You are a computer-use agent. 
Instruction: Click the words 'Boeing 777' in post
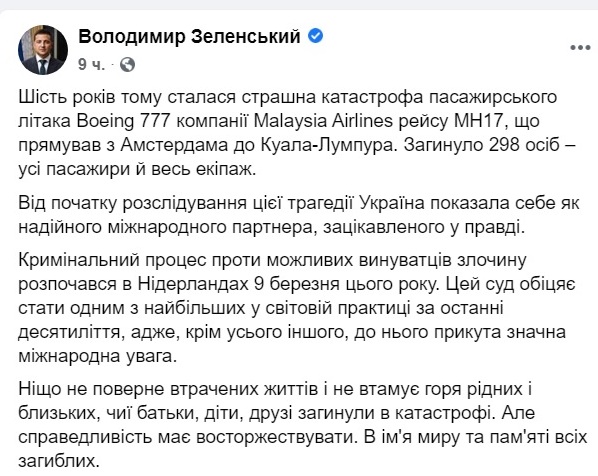[x=123, y=121]
